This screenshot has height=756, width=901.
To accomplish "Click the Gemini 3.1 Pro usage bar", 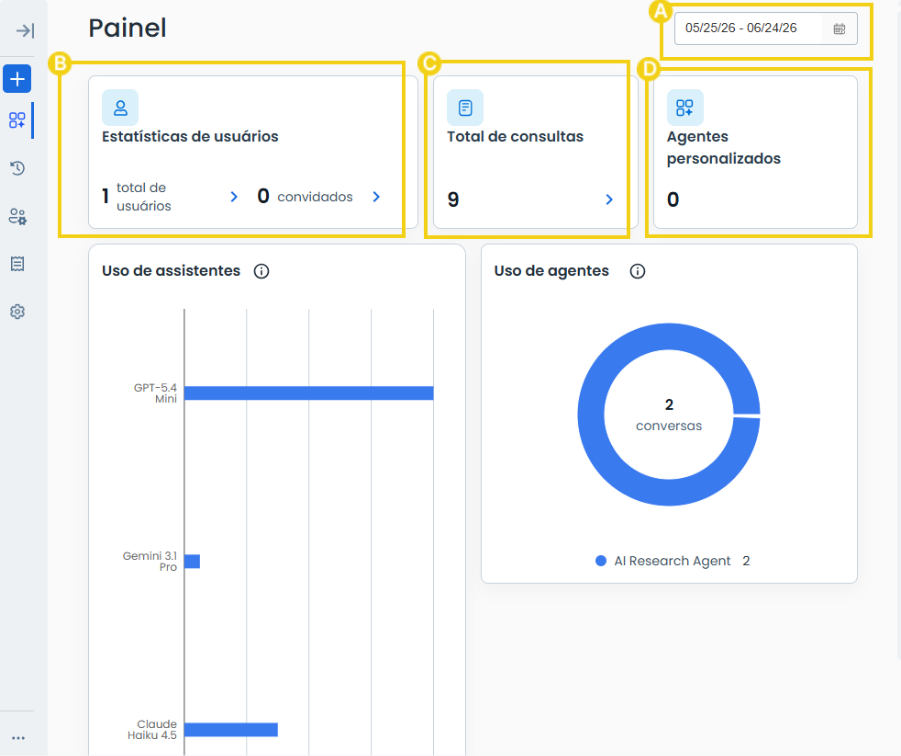I will pos(192,561).
